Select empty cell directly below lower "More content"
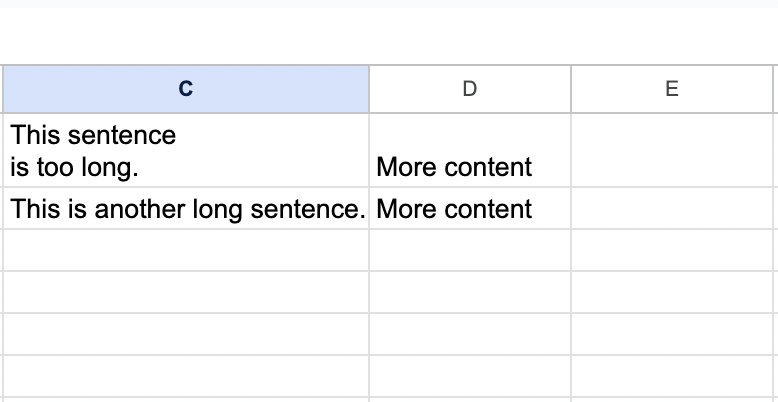Screen dimensions: 778x402 pyautogui.click(x=470, y=250)
